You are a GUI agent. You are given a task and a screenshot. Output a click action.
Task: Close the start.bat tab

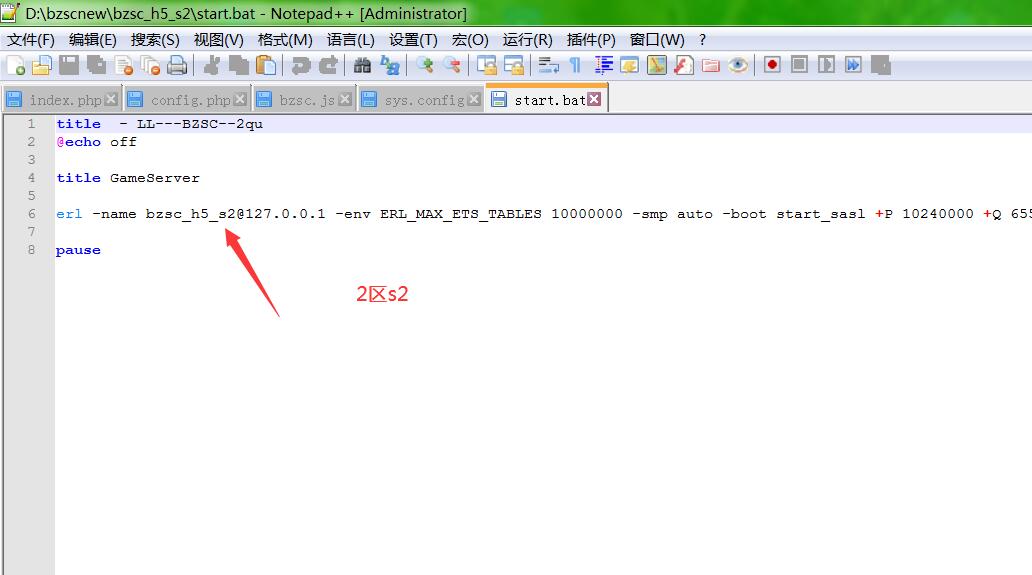click(x=594, y=100)
